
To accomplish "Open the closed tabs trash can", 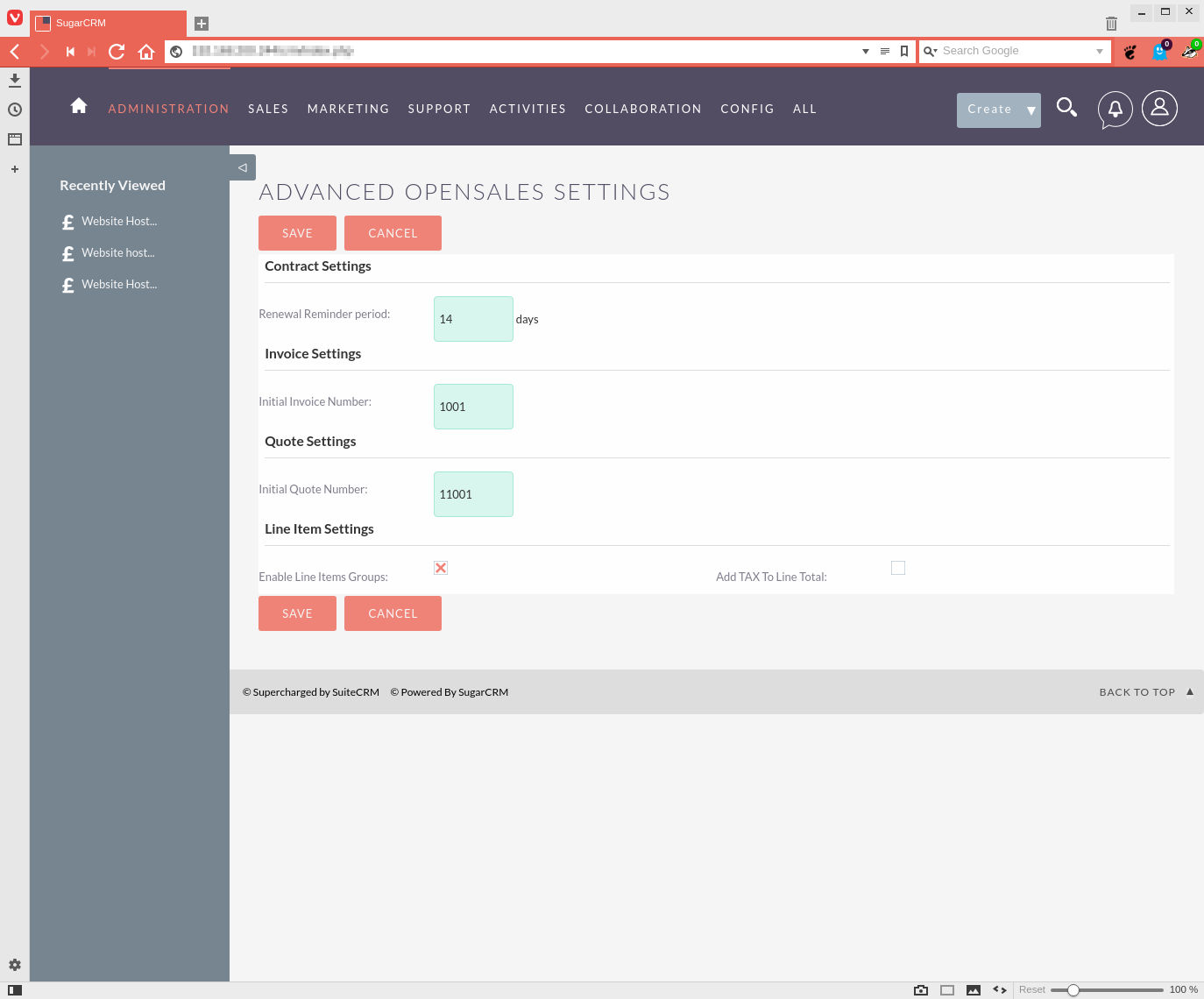I will tap(1111, 24).
